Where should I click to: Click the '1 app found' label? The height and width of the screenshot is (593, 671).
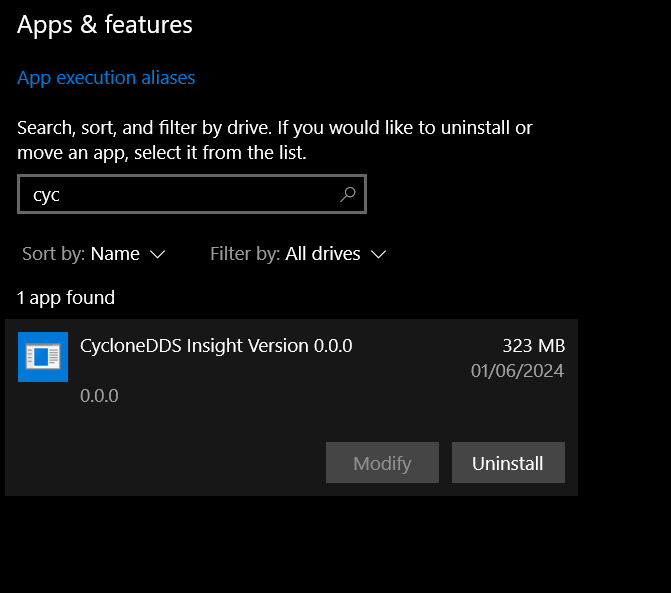pyautogui.click(x=66, y=298)
